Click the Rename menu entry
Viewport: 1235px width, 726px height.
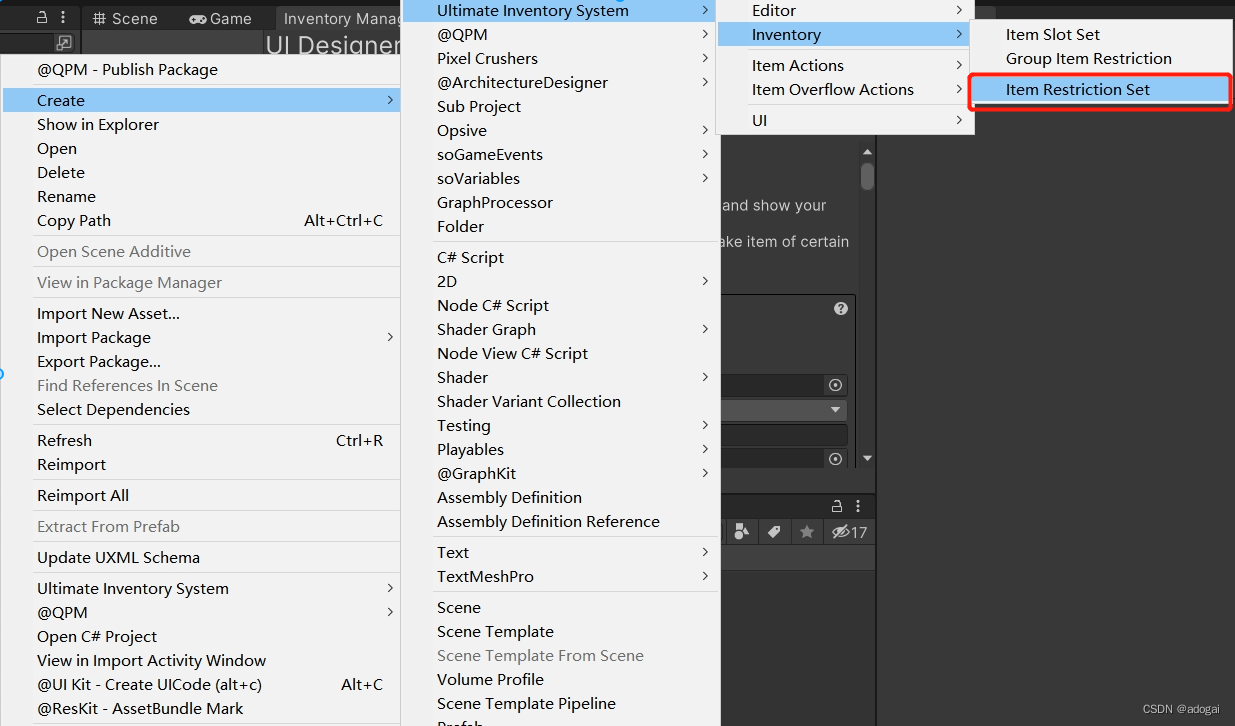click(x=201, y=196)
